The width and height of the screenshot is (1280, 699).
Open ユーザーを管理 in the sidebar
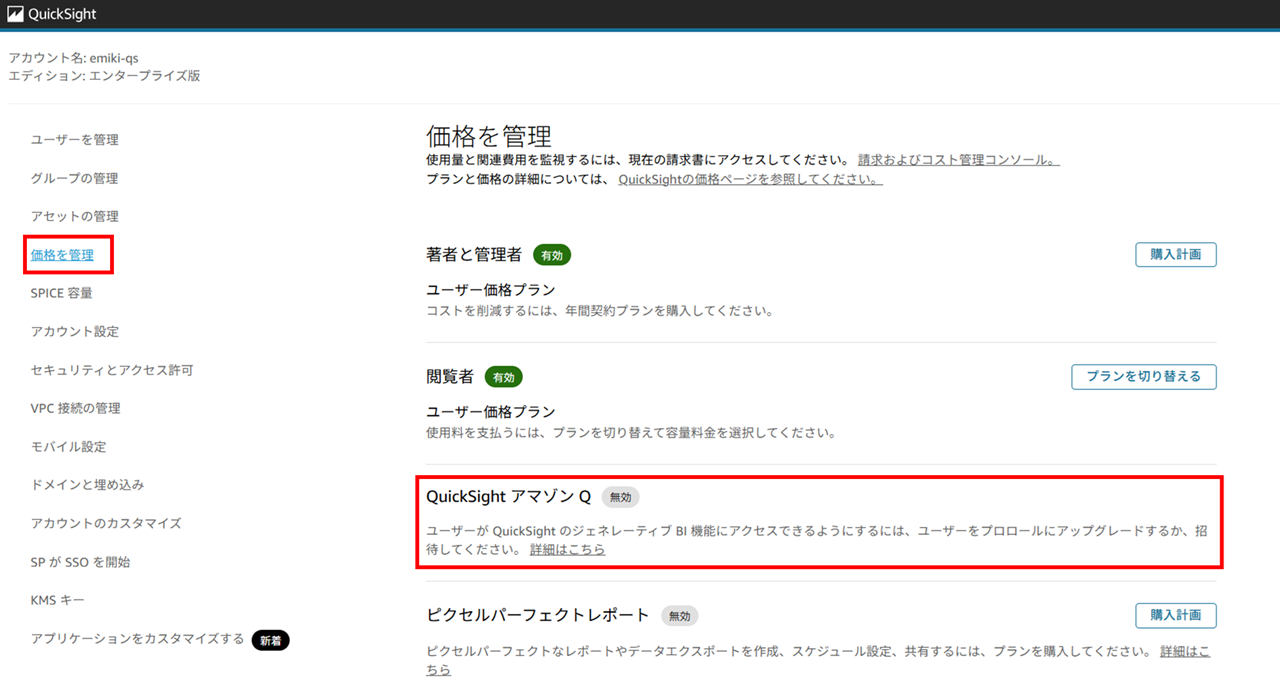(x=75, y=140)
